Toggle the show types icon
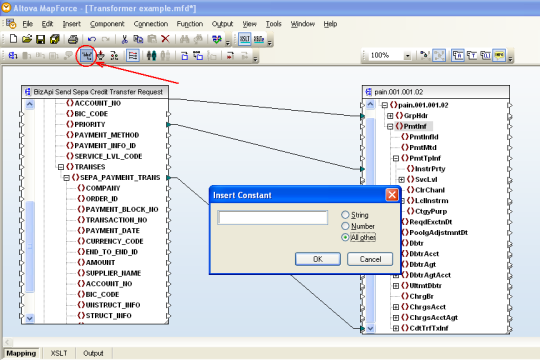This screenshot has width=540, height=360. pos(471,55)
